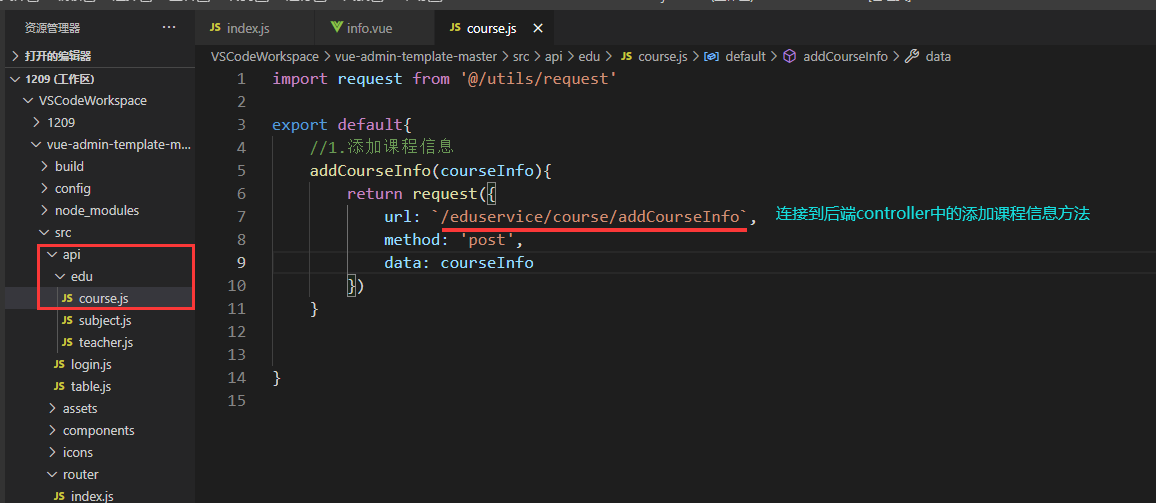The image size is (1156, 503).
Task: Click the JS icon beside subject.js
Action: (67, 320)
